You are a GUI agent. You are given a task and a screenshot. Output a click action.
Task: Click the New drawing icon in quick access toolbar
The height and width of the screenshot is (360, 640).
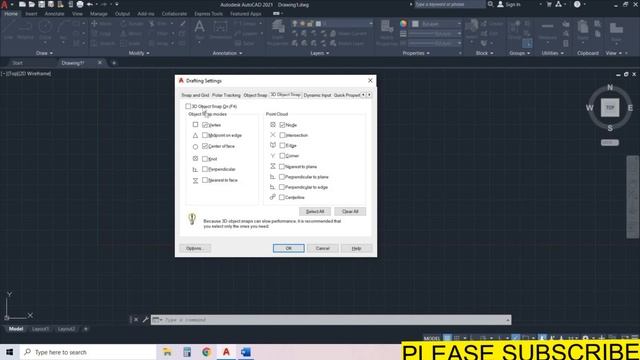tap(22, 4)
